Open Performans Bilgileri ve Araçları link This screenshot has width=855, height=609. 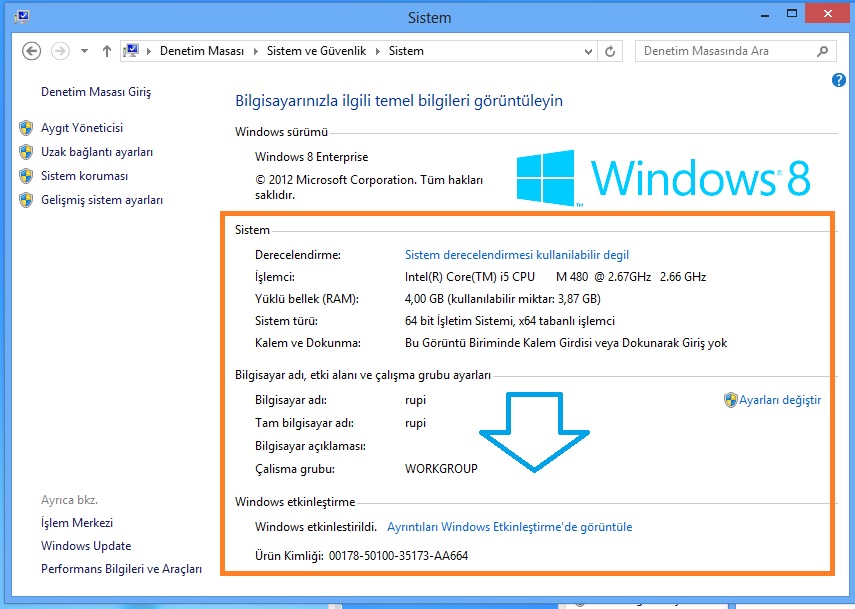pos(122,569)
